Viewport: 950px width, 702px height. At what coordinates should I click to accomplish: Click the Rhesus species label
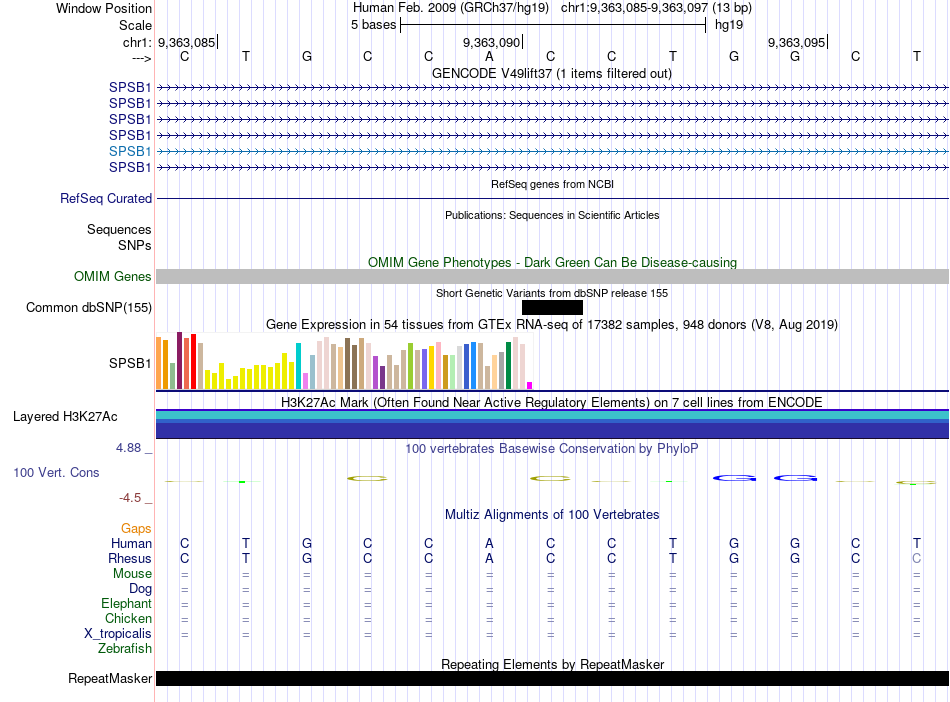pos(130,558)
